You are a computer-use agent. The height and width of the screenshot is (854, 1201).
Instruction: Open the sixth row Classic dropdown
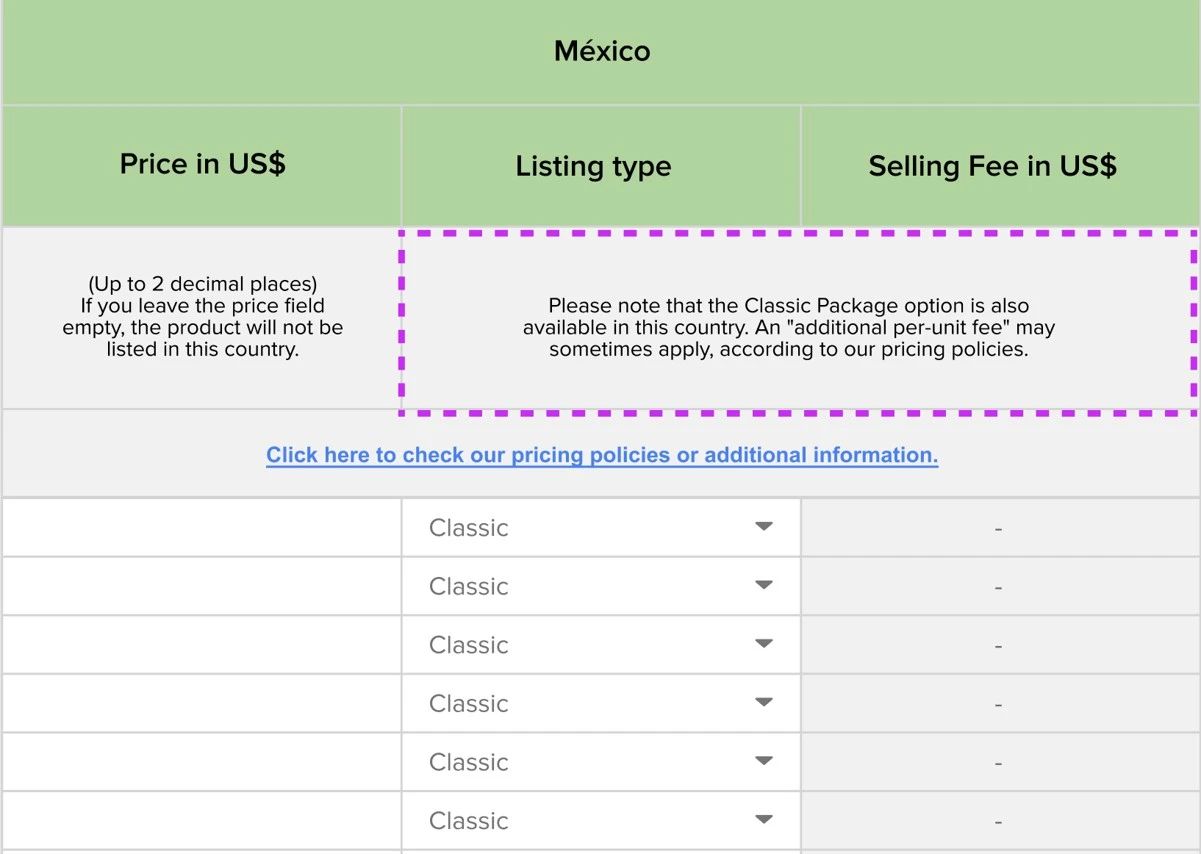600,820
